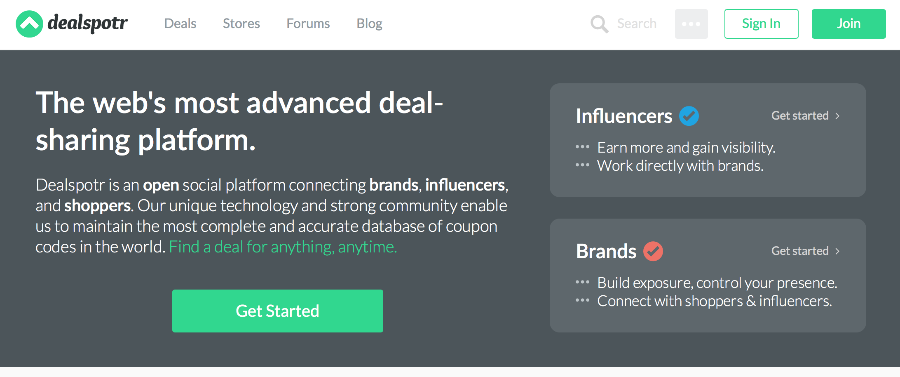
Task: Click the large Get Started button
Action: [277, 311]
